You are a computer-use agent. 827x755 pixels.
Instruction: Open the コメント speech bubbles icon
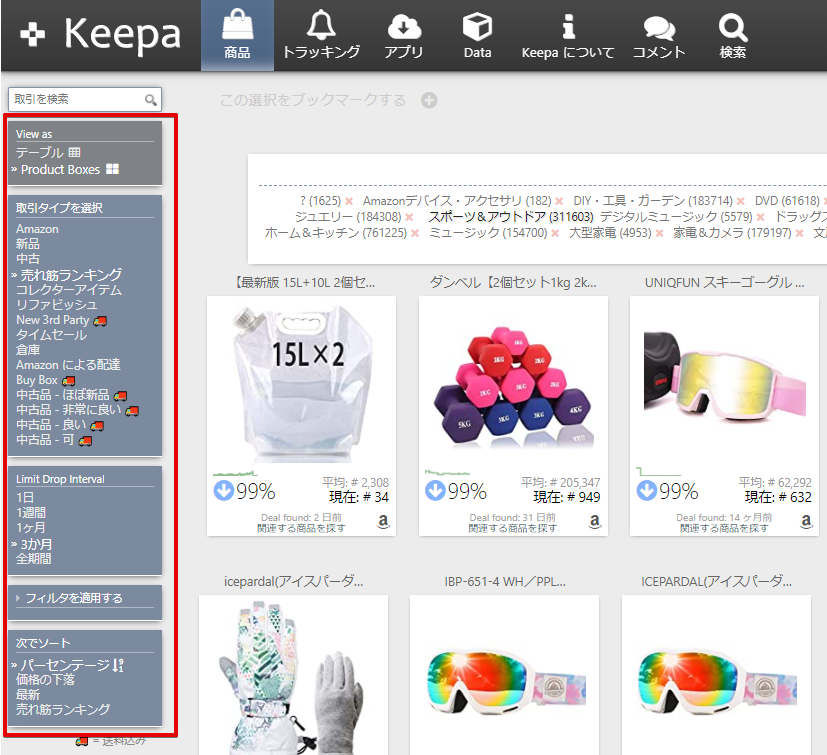pyautogui.click(x=659, y=35)
